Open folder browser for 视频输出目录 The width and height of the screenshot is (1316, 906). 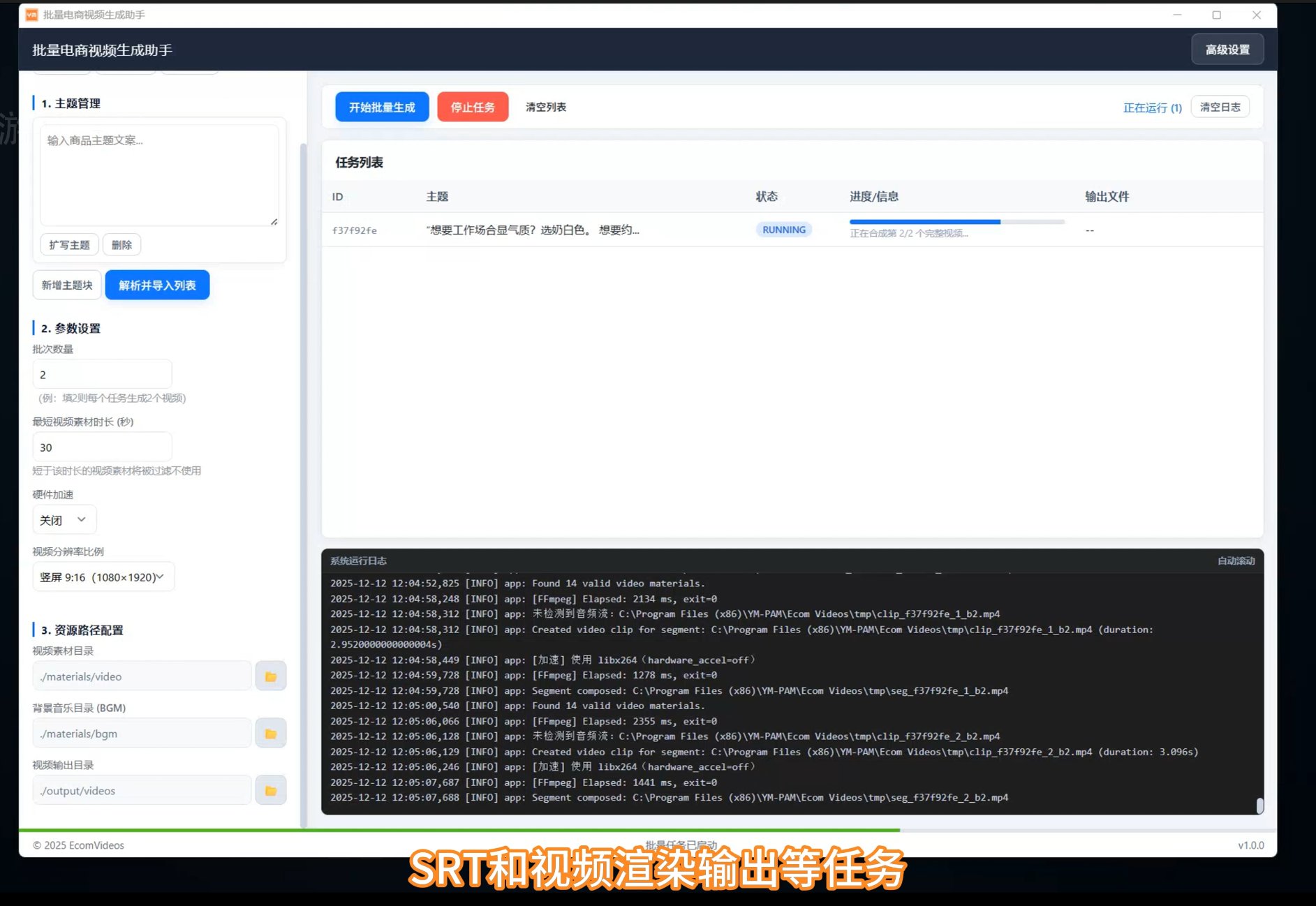pyautogui.click(x=271, y=791)
